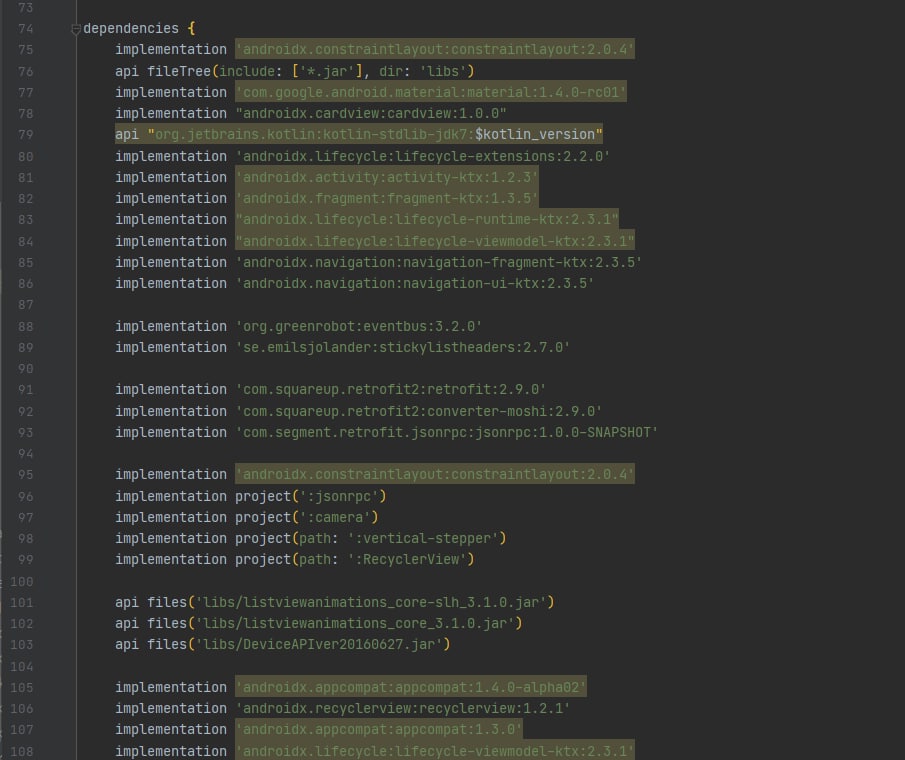Click the navigation-fragment-ktx:2.3.5 dependency
This screenshot has height=760, width=905.
pos(439,263)
